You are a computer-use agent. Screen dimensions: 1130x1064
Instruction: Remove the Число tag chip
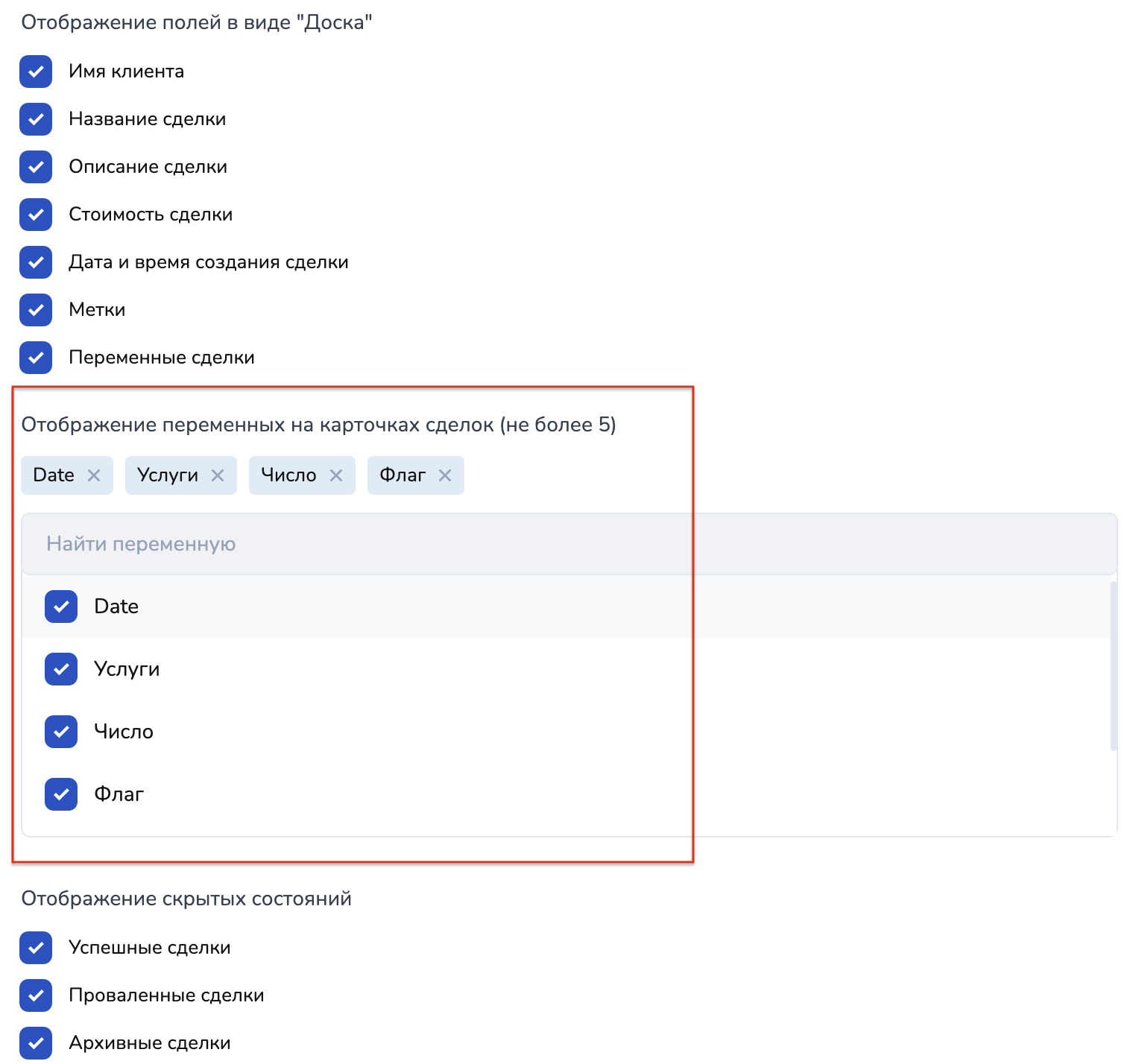[336, 475]
